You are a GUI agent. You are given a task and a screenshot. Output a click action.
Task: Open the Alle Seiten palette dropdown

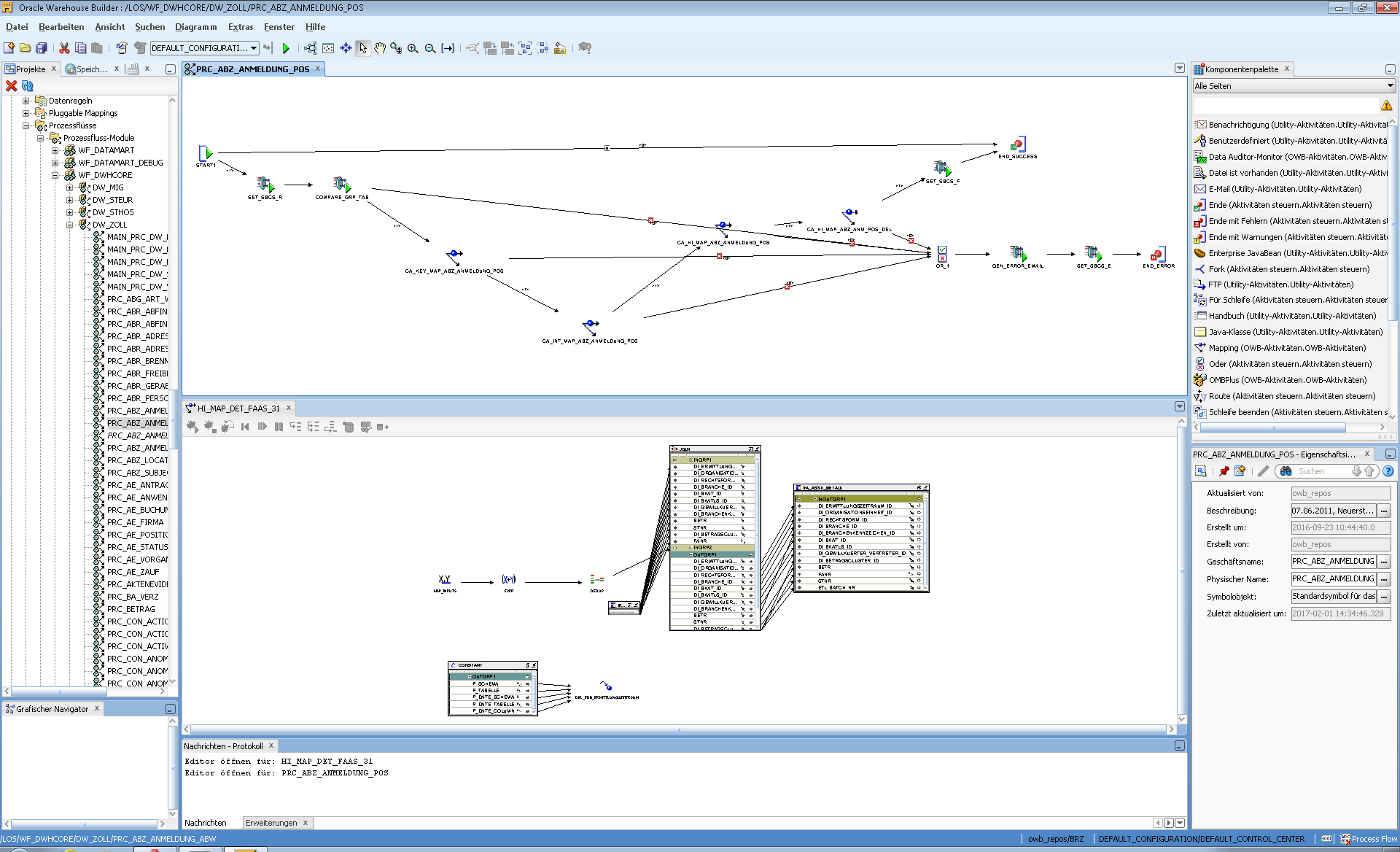coord(1390,86)
